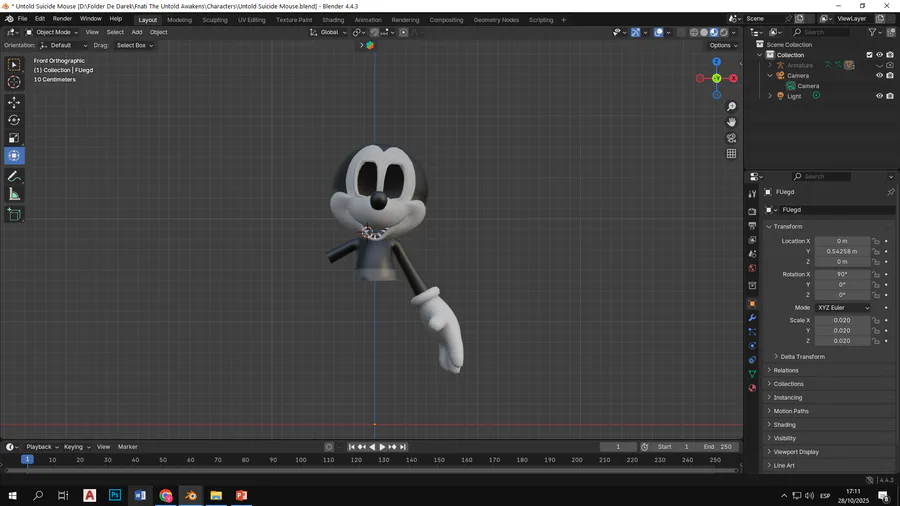Image resolution: width=900 pixels, height=506 pixels.
Task: Switch to the Sculpting workspace tab
Action: coord(215,20)
